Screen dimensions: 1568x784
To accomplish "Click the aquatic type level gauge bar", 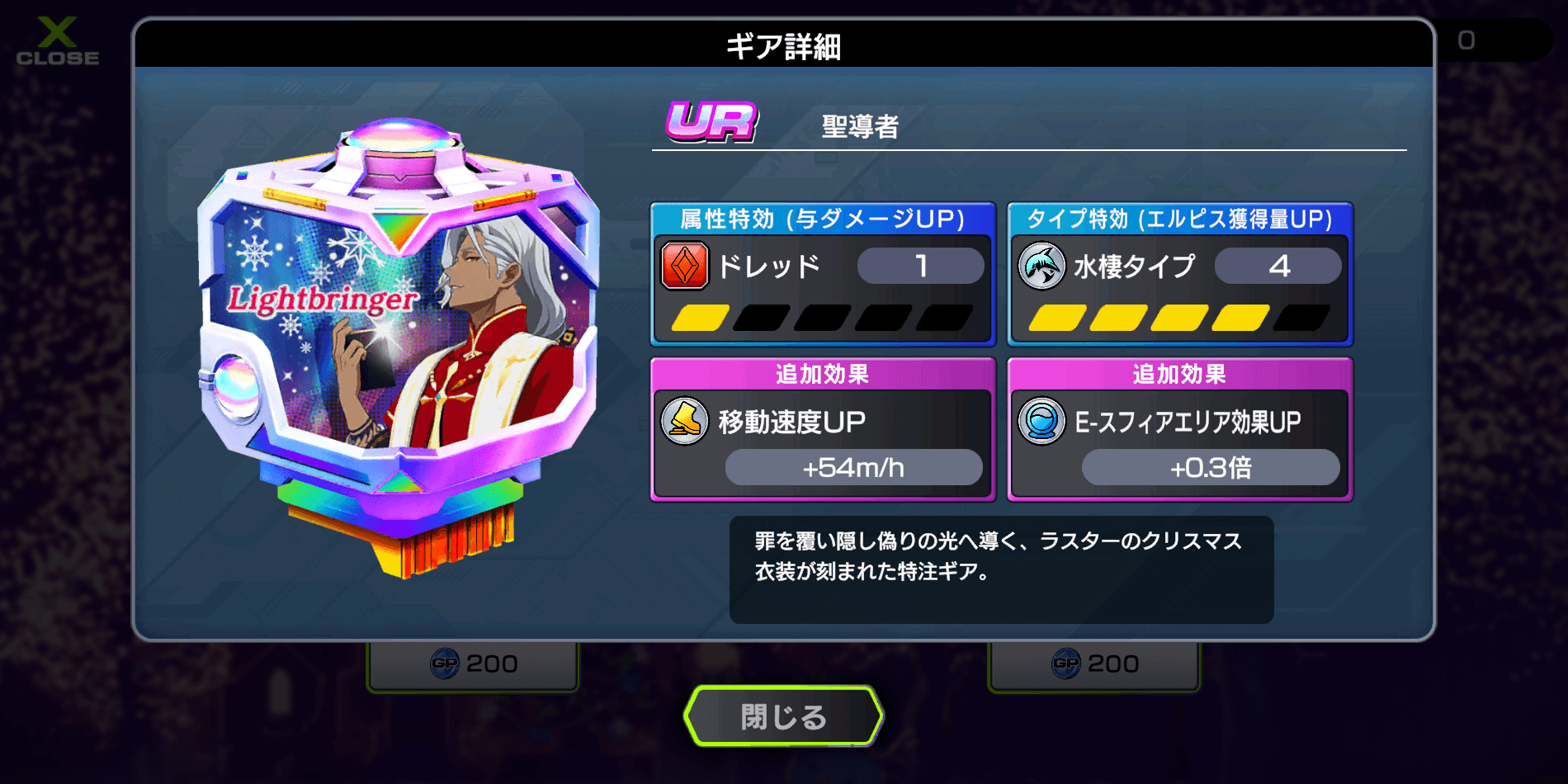I will (x=1180, y=318).
